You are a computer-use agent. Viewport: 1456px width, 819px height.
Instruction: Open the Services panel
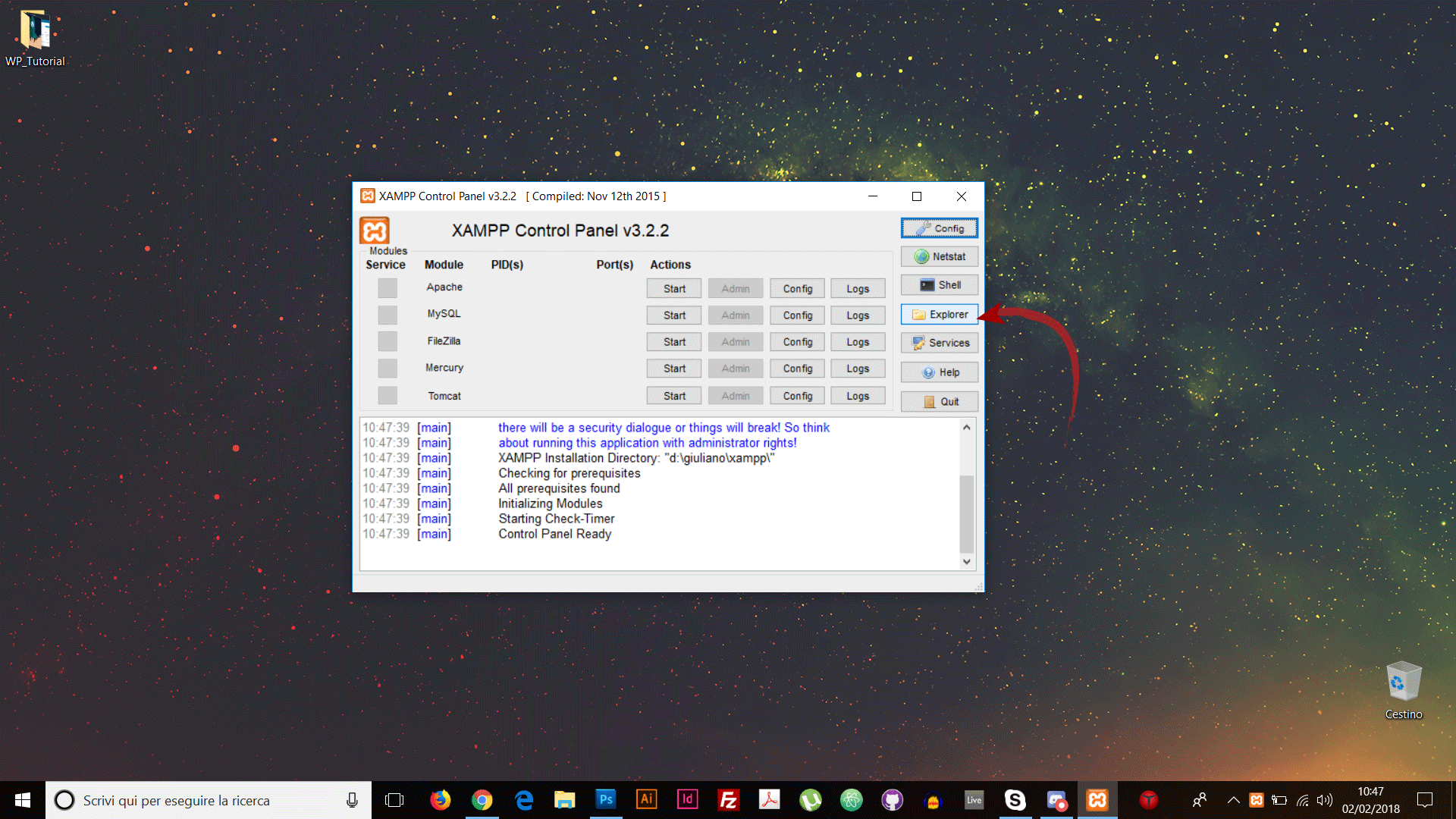940,342
